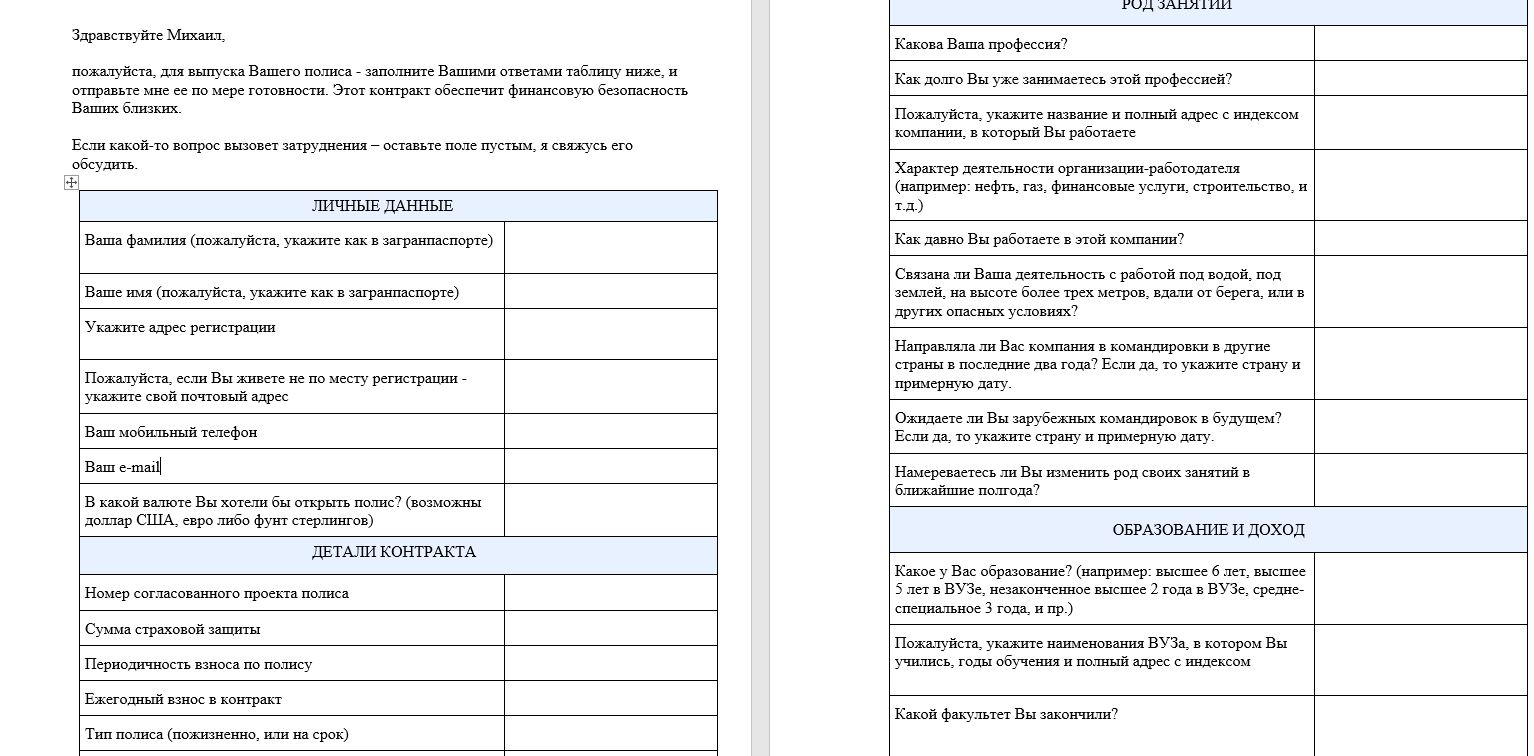Click the answer cell for 'Ваш мобильный телефон'
This screenshot has height=756, width=1534.
pos(611,431)
